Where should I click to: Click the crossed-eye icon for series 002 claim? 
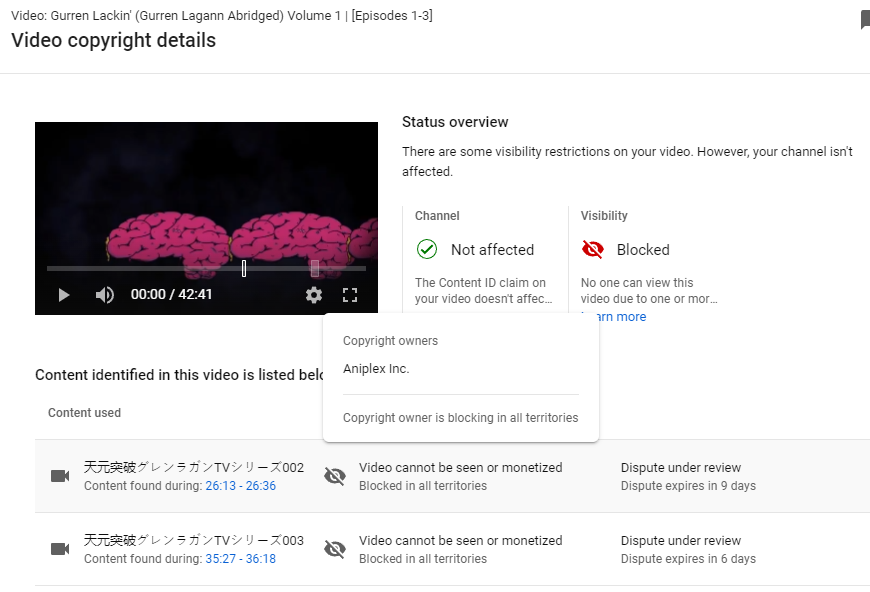click(335, 476)
